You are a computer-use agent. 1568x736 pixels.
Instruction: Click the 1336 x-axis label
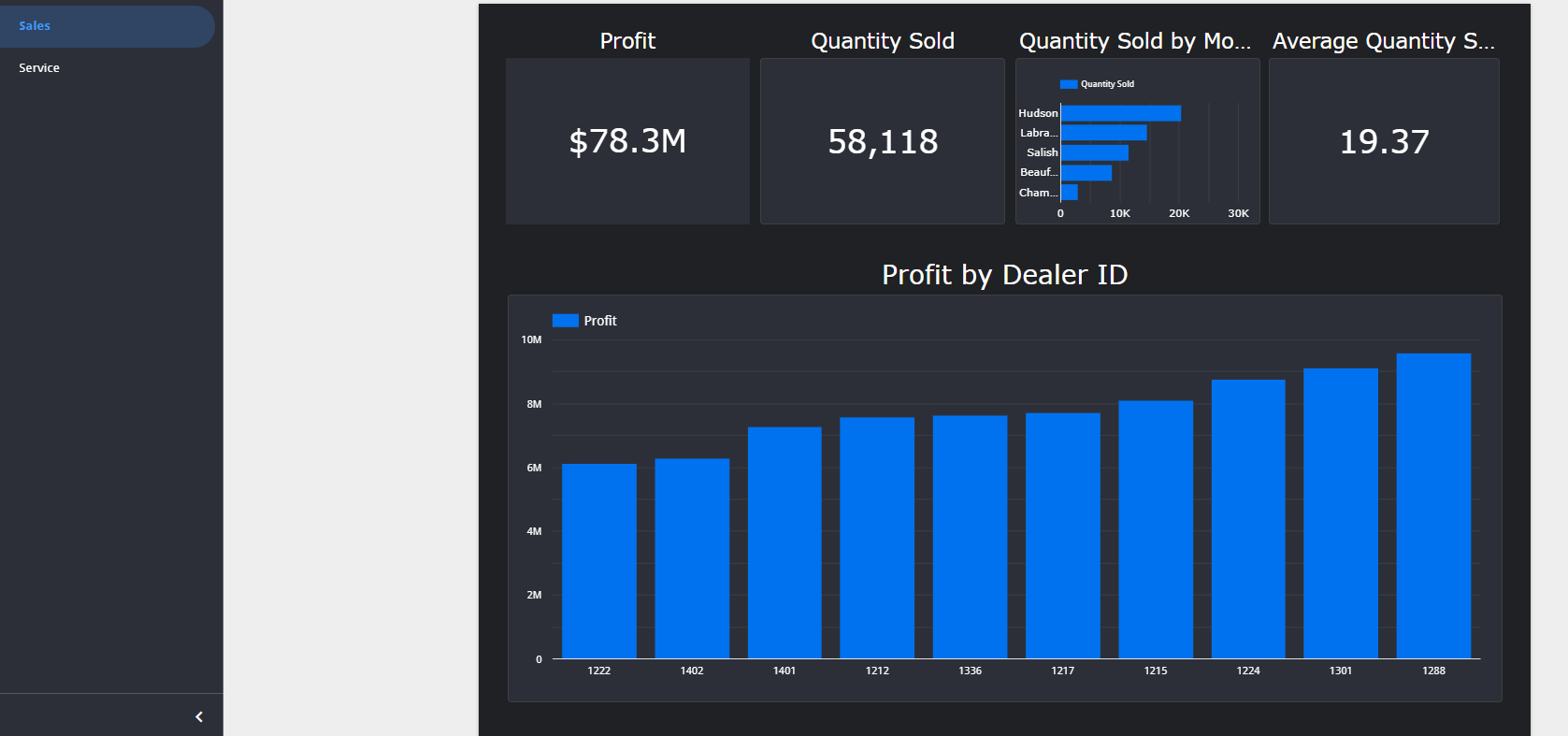point(970,671)
